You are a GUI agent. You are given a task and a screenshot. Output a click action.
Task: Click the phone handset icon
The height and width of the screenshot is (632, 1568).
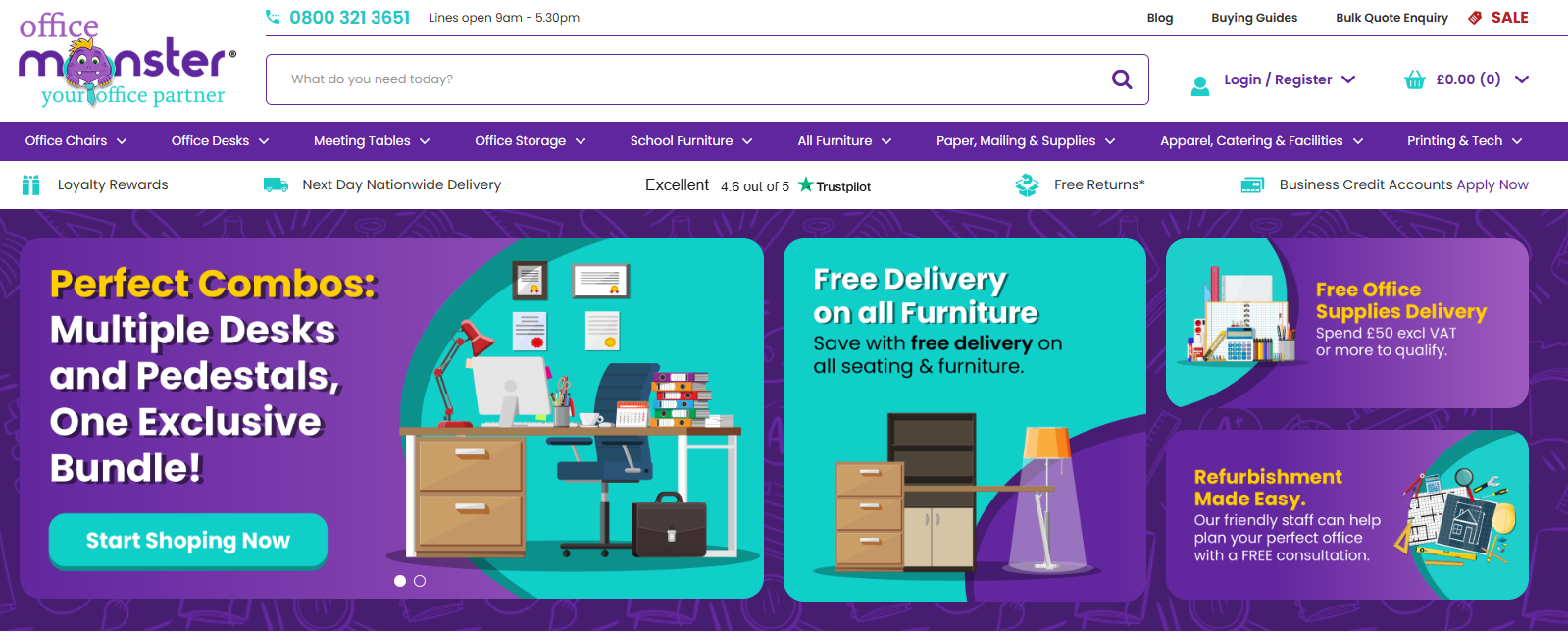coord(273,17)
